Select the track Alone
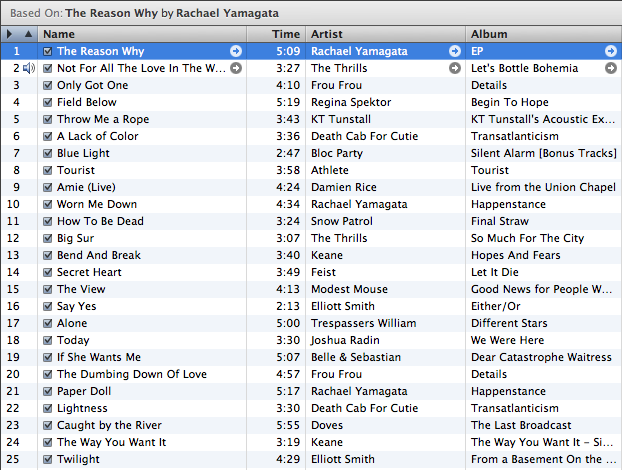This screenshot has width=622, height=470. [72, 323]
